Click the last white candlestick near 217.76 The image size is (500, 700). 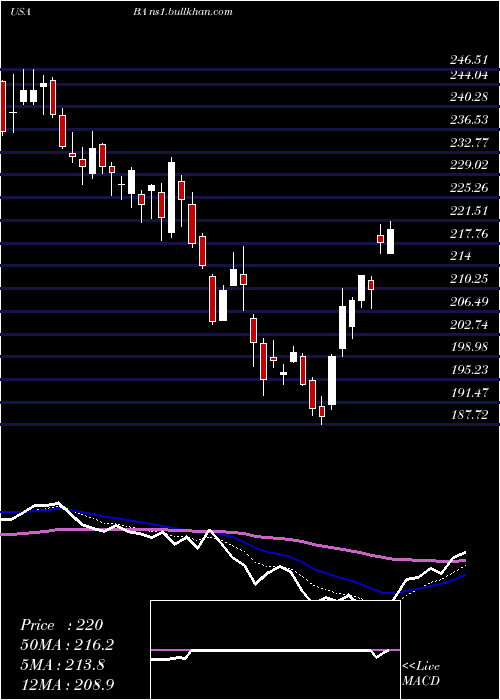click(x=391, y=241)
